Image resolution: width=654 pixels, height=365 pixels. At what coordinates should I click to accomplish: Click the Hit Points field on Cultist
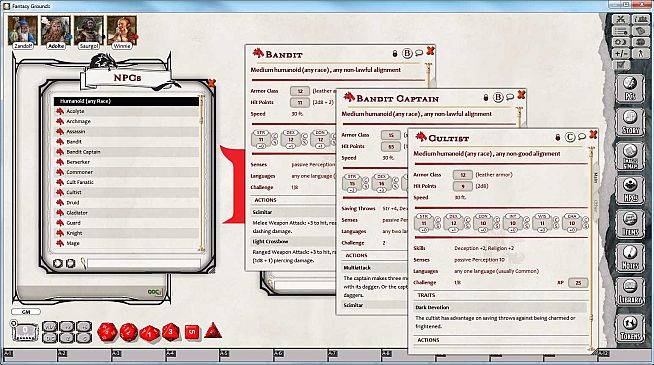tap(463, 186)
